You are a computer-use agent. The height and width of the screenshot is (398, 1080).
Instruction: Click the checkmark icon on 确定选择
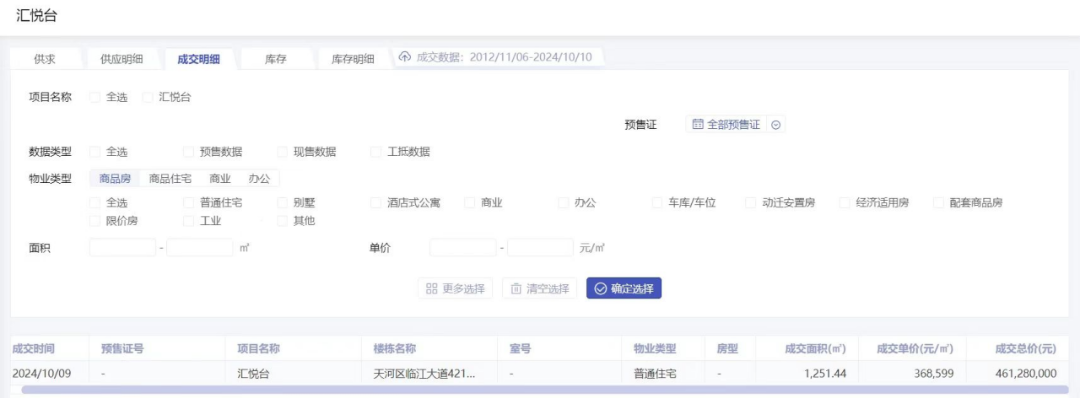(x=601, y=289)
